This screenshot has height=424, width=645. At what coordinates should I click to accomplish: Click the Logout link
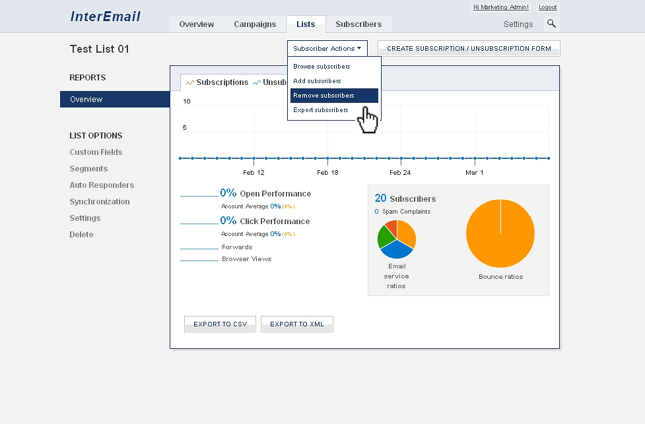548,7
